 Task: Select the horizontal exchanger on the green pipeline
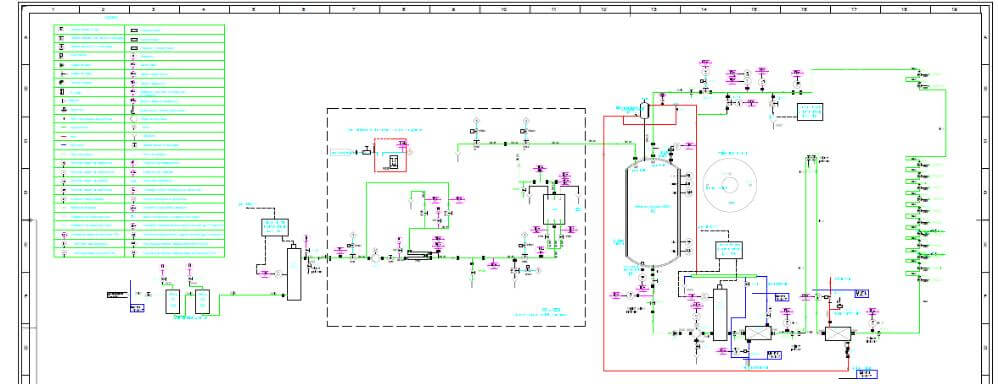point(419,255)
